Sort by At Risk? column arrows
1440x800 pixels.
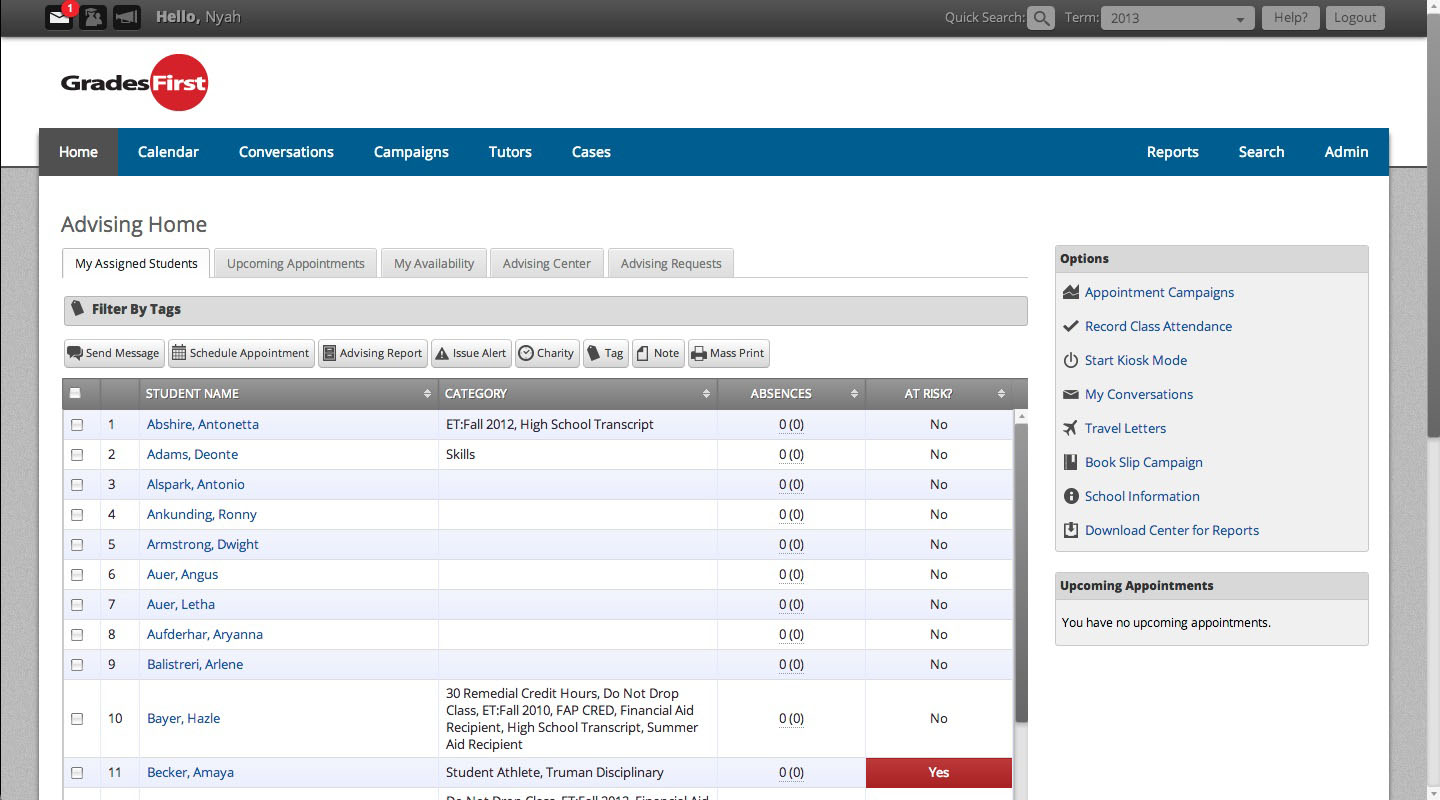[1001, 394]
